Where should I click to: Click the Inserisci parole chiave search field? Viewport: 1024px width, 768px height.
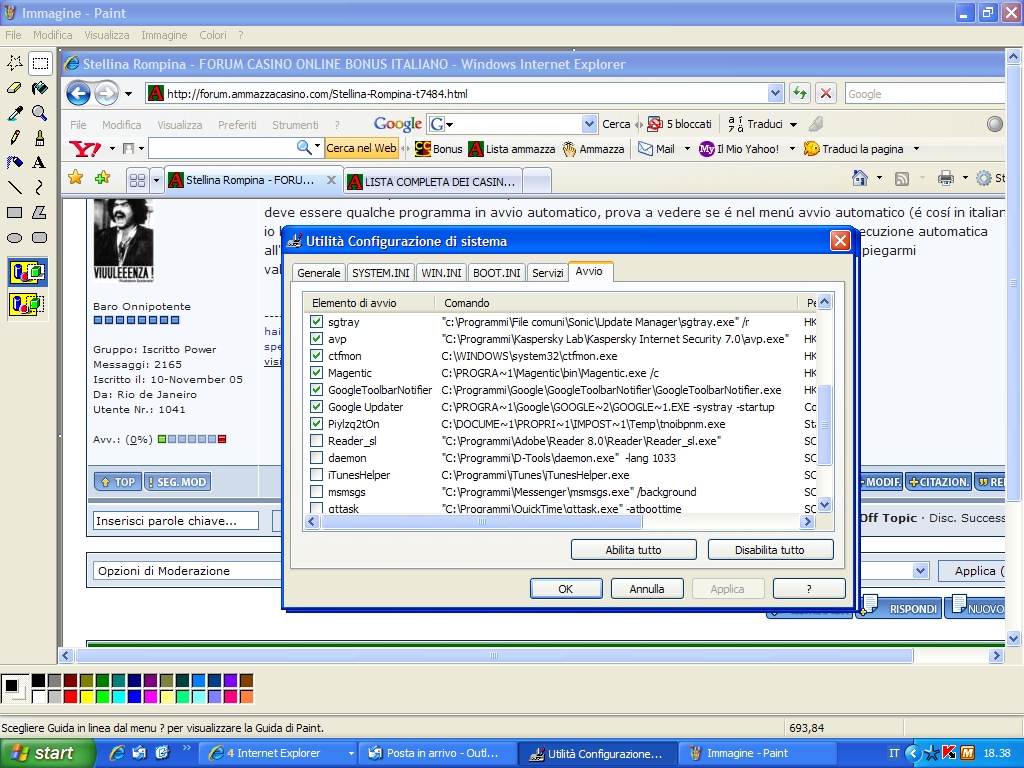pos(176,520)
